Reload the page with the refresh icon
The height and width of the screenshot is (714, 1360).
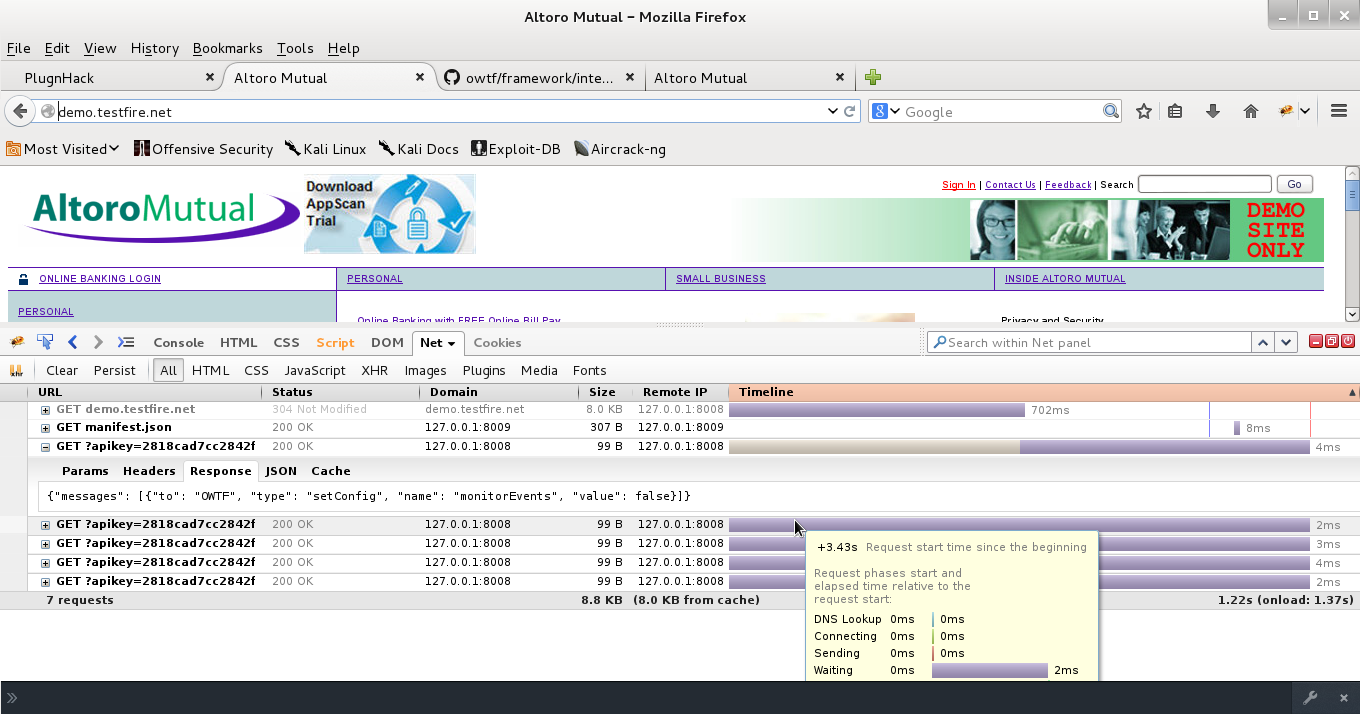coord(850,112)
